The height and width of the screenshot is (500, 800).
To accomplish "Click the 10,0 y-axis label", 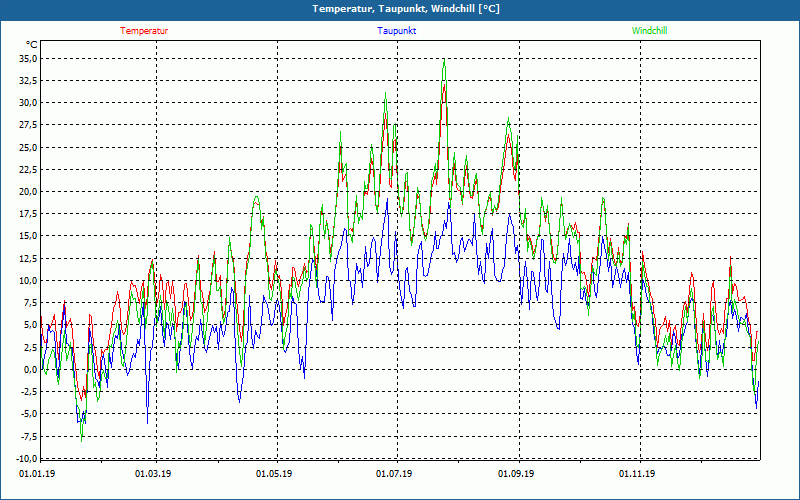I will (x=27, y=280).
